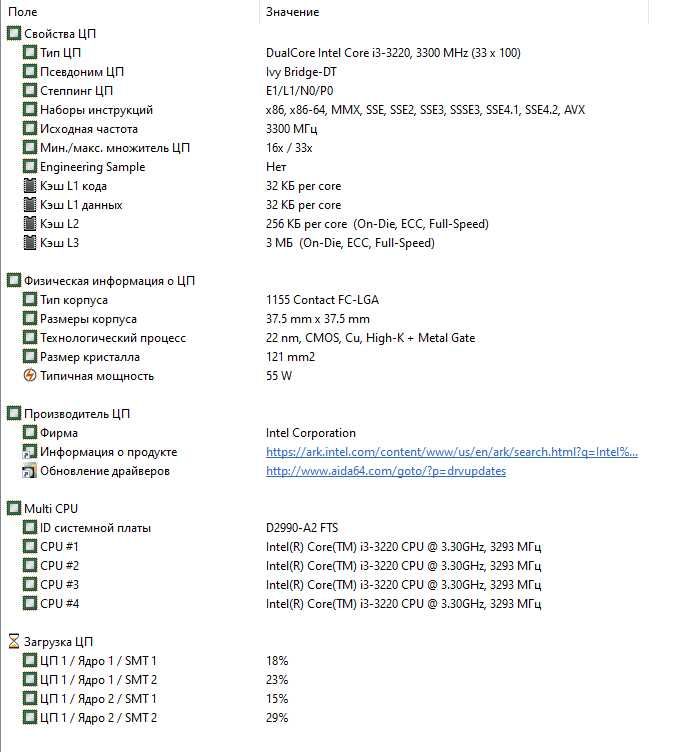Click the 'Физическая информация о ЦП' section icon
The image size is (676, 752).
[14, 281]
